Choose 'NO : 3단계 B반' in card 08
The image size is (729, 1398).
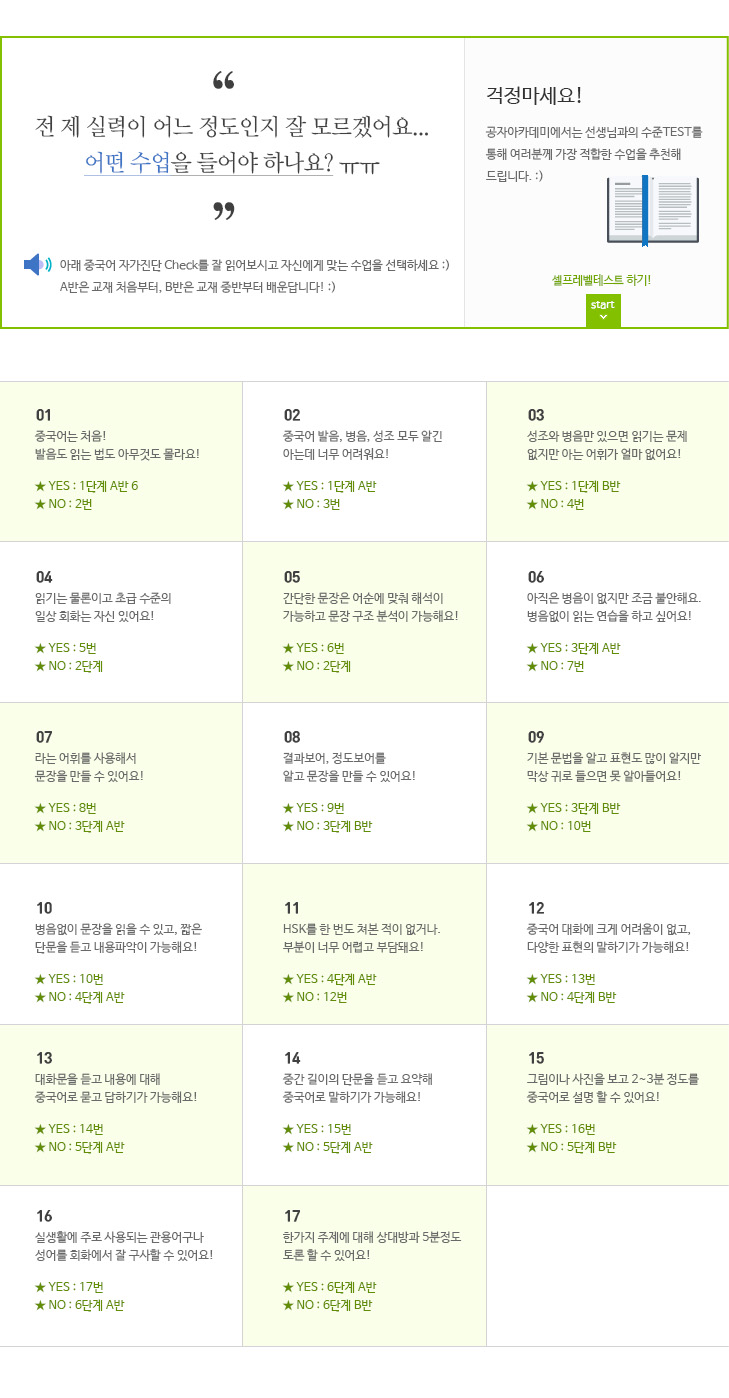327,826
